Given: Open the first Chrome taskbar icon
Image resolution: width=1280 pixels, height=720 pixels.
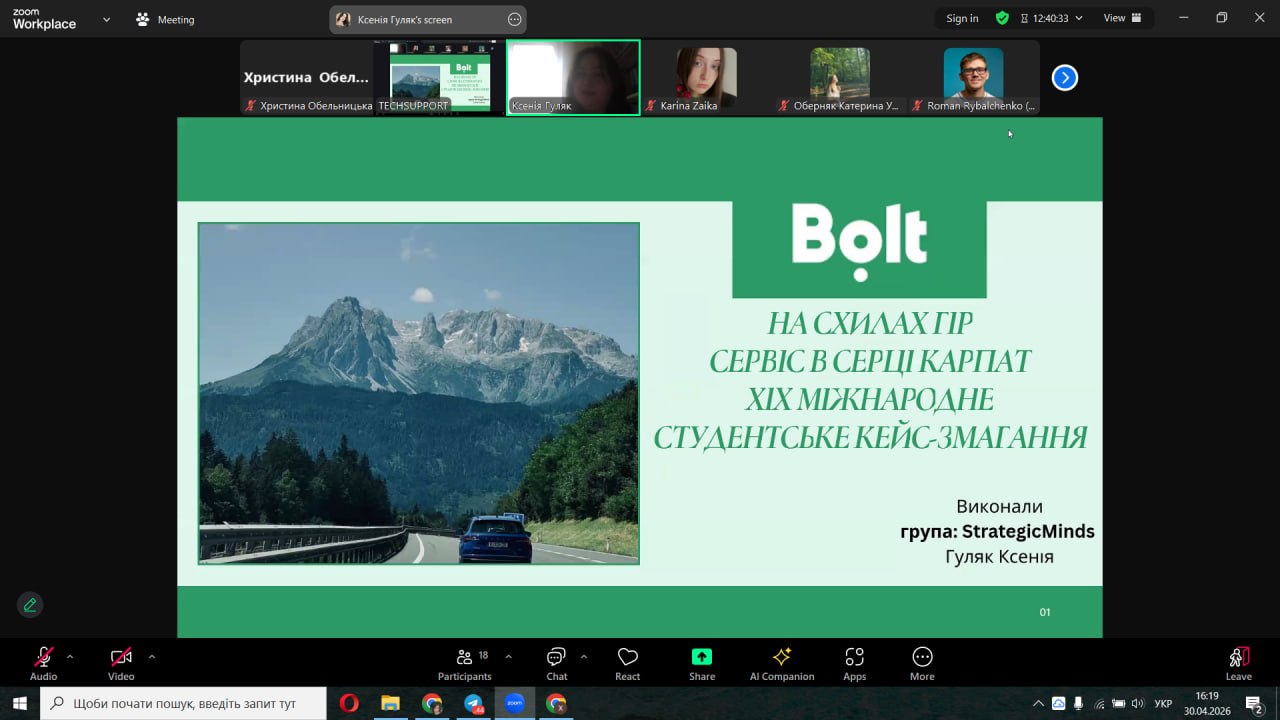Looking at the screenshot, I should (431, 703).
